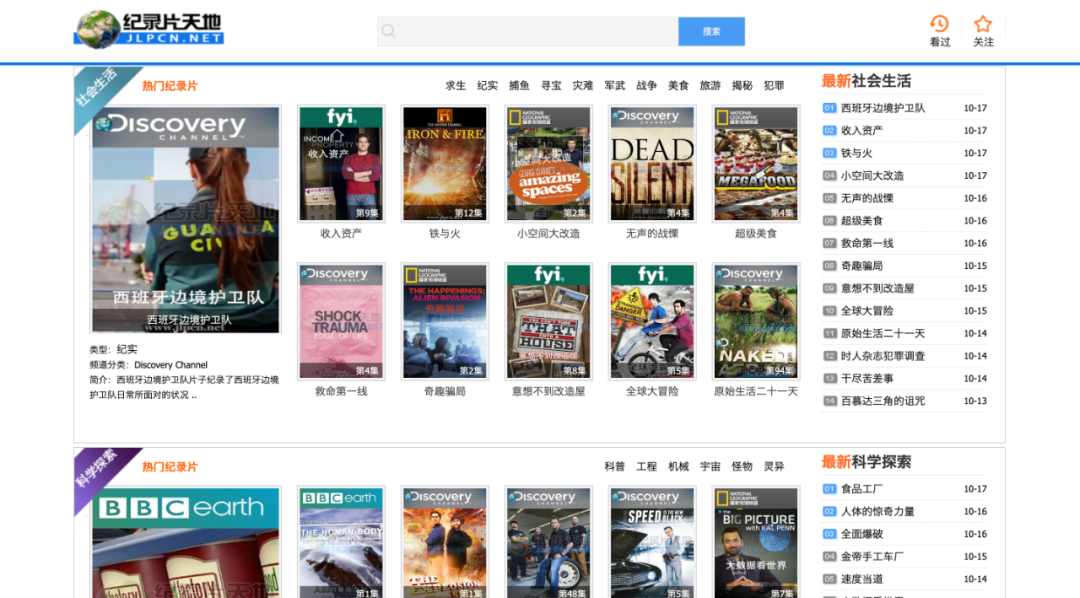
Task: Open the Megafood 超级美食 poster
Action: coord(755,163)
